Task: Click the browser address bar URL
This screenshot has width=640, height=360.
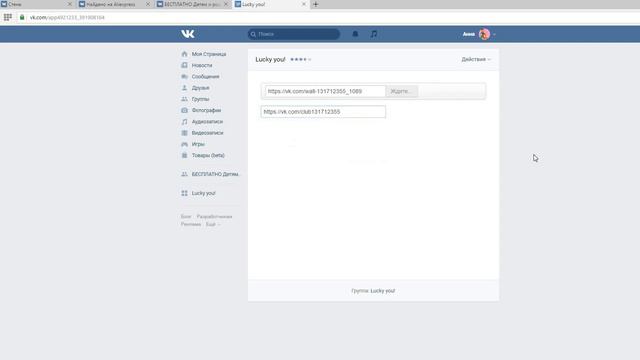Action: click(67, 18)
